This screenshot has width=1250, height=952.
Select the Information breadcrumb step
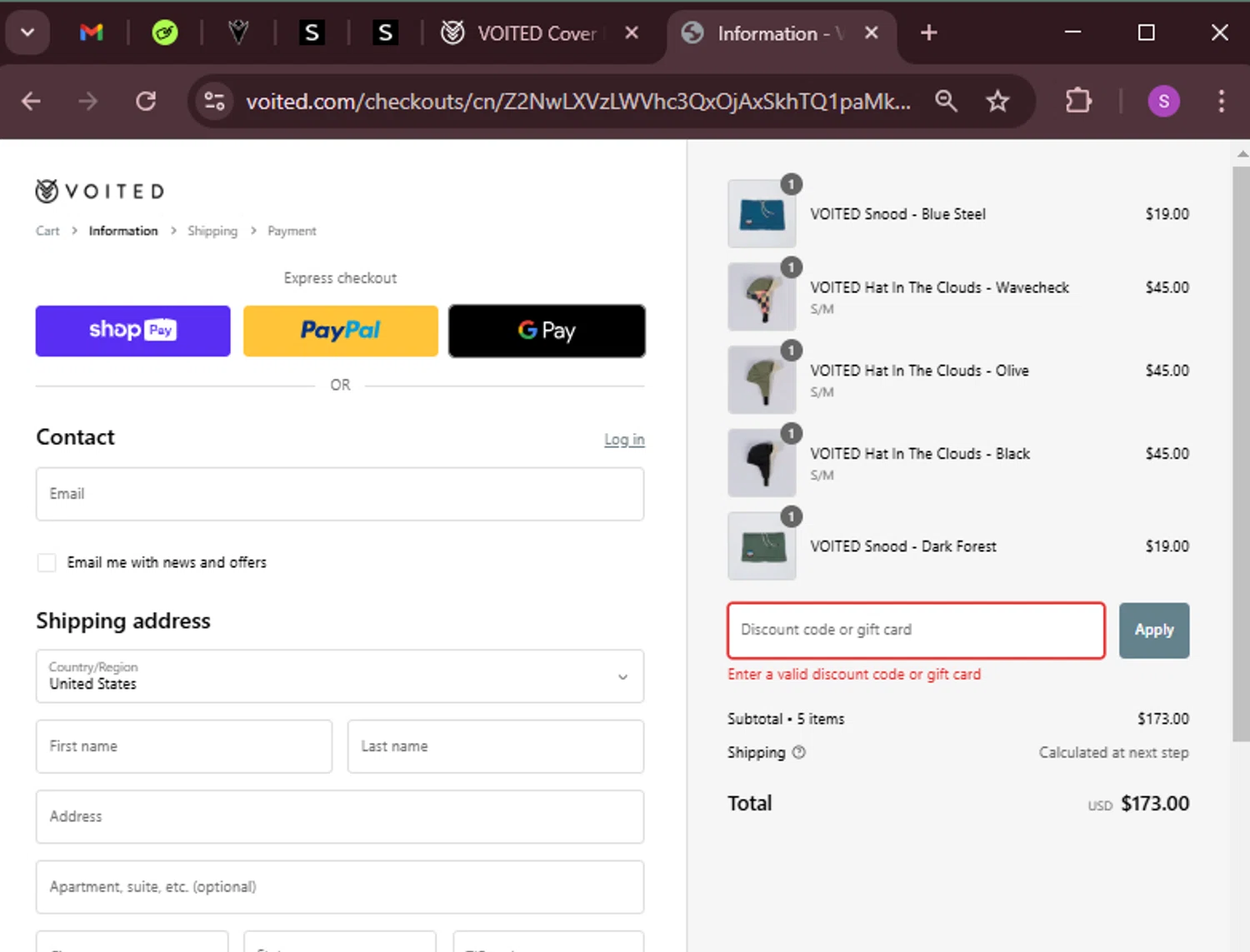pos(123,231)
